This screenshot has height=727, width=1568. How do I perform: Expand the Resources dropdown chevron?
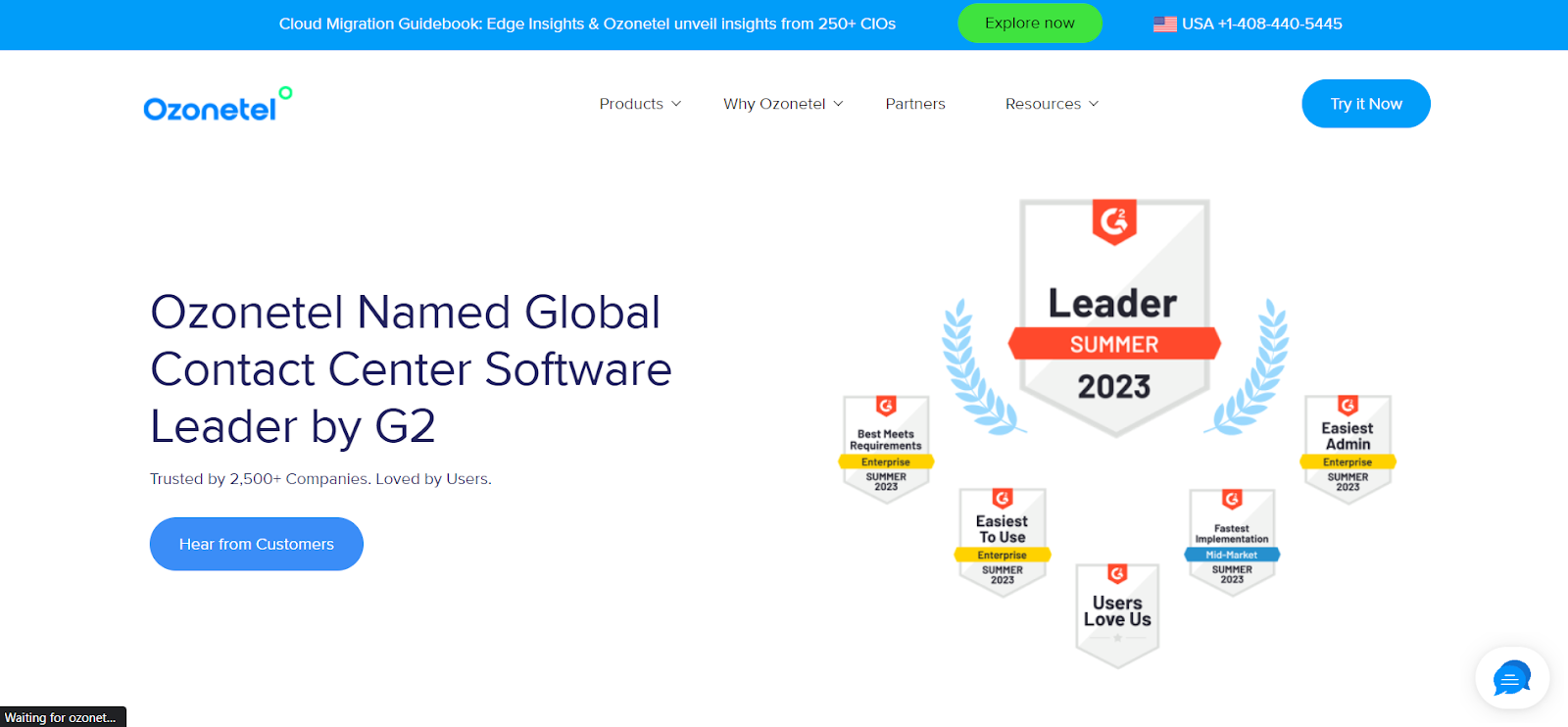click(1094, 104)
